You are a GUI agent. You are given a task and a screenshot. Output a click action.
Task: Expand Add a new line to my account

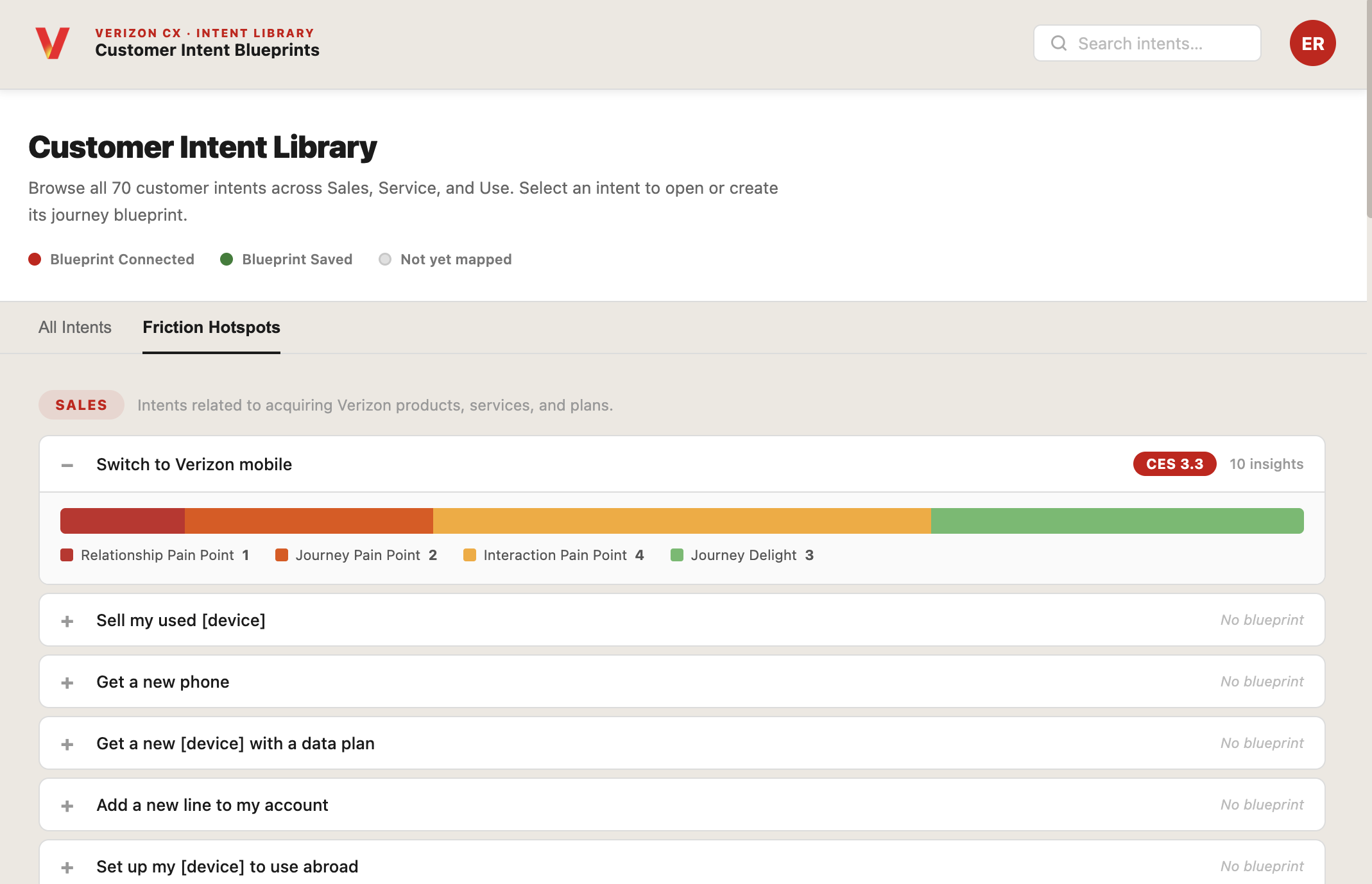67,805
